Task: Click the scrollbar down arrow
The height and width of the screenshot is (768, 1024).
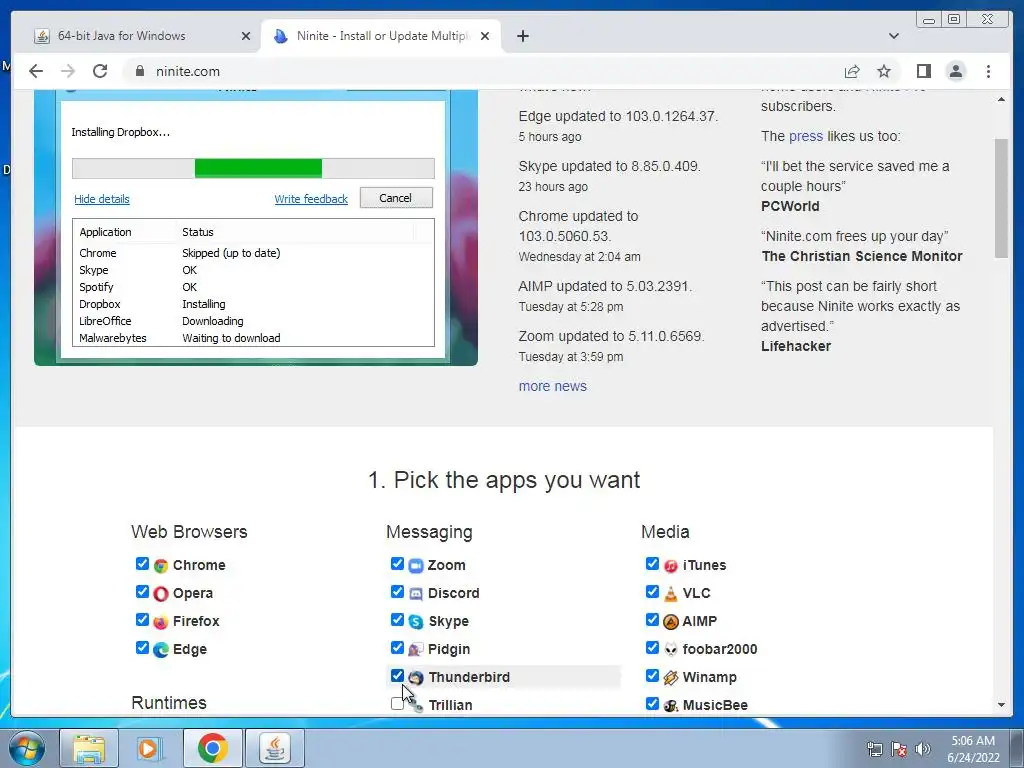Action: click(1001, 705)
